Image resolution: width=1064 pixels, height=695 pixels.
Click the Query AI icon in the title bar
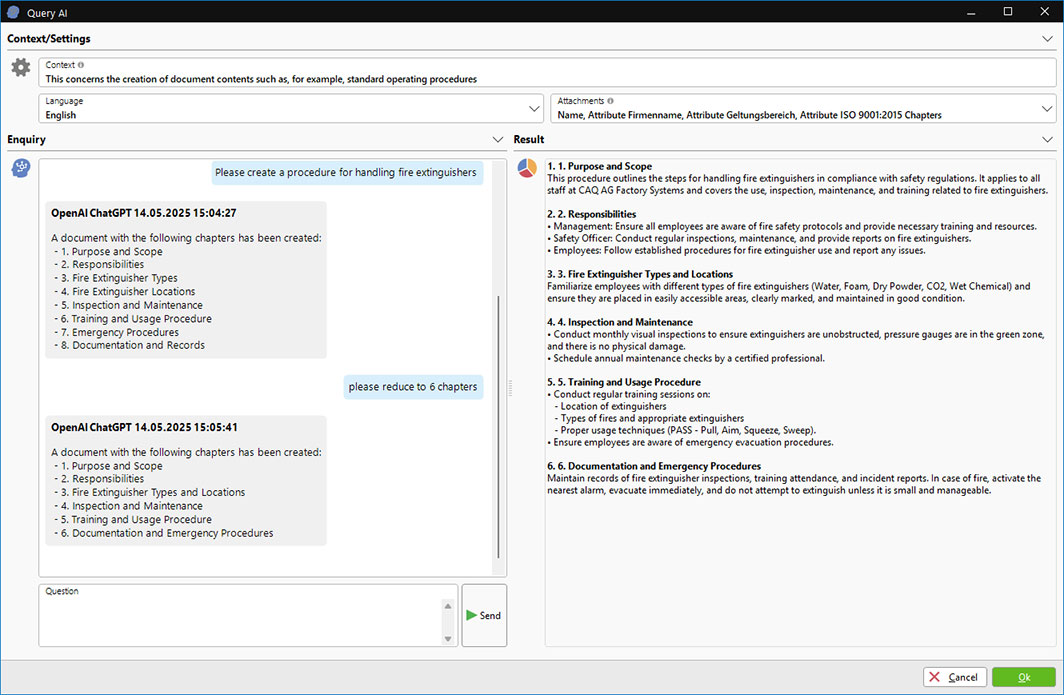pos(12,11)
